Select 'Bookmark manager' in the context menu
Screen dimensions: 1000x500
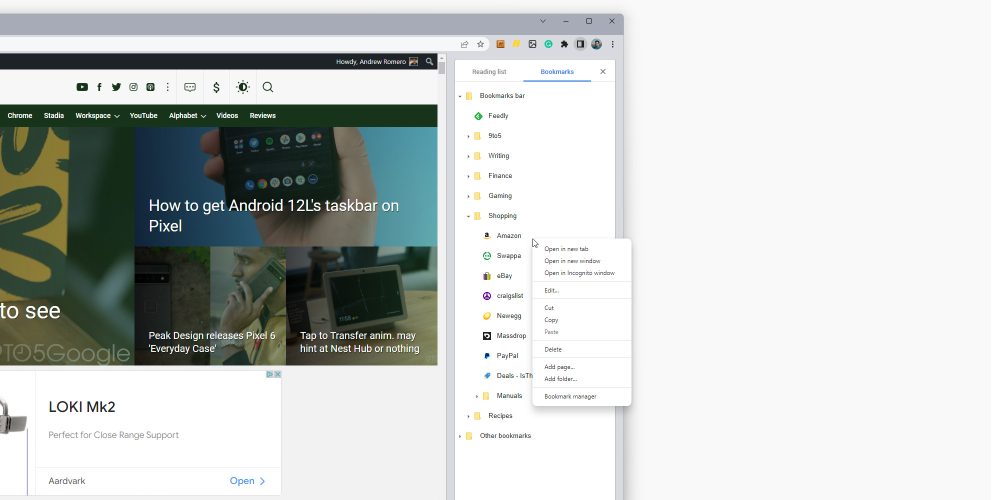pos(570,397)
